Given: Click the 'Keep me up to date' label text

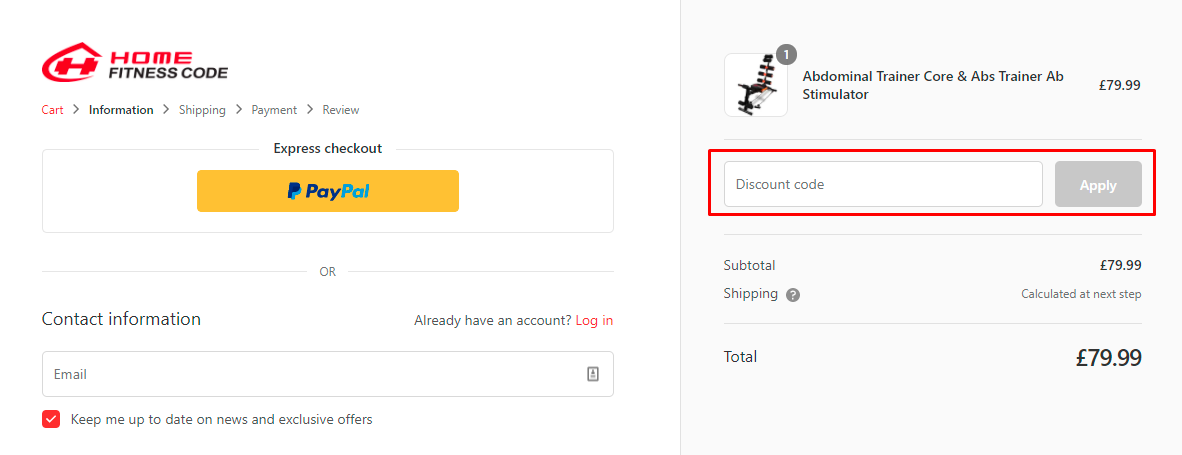Looking at the screenshot, I should (x=221, y=419).
